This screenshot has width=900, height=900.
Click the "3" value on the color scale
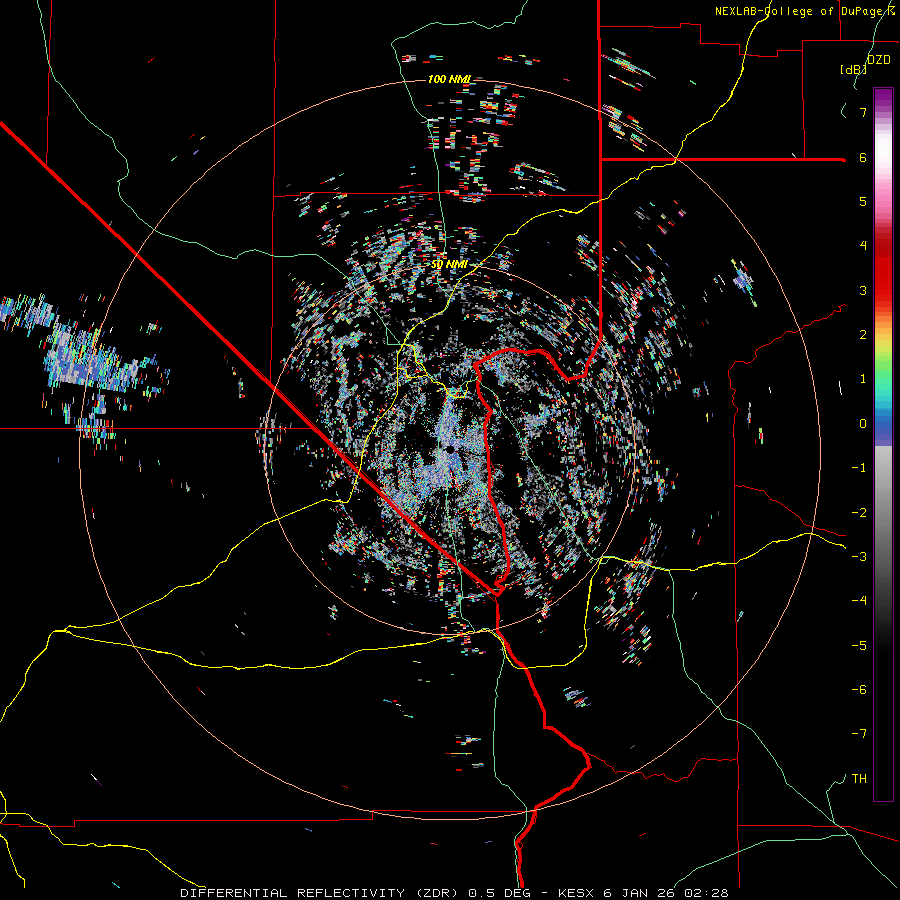pos(863,290)
